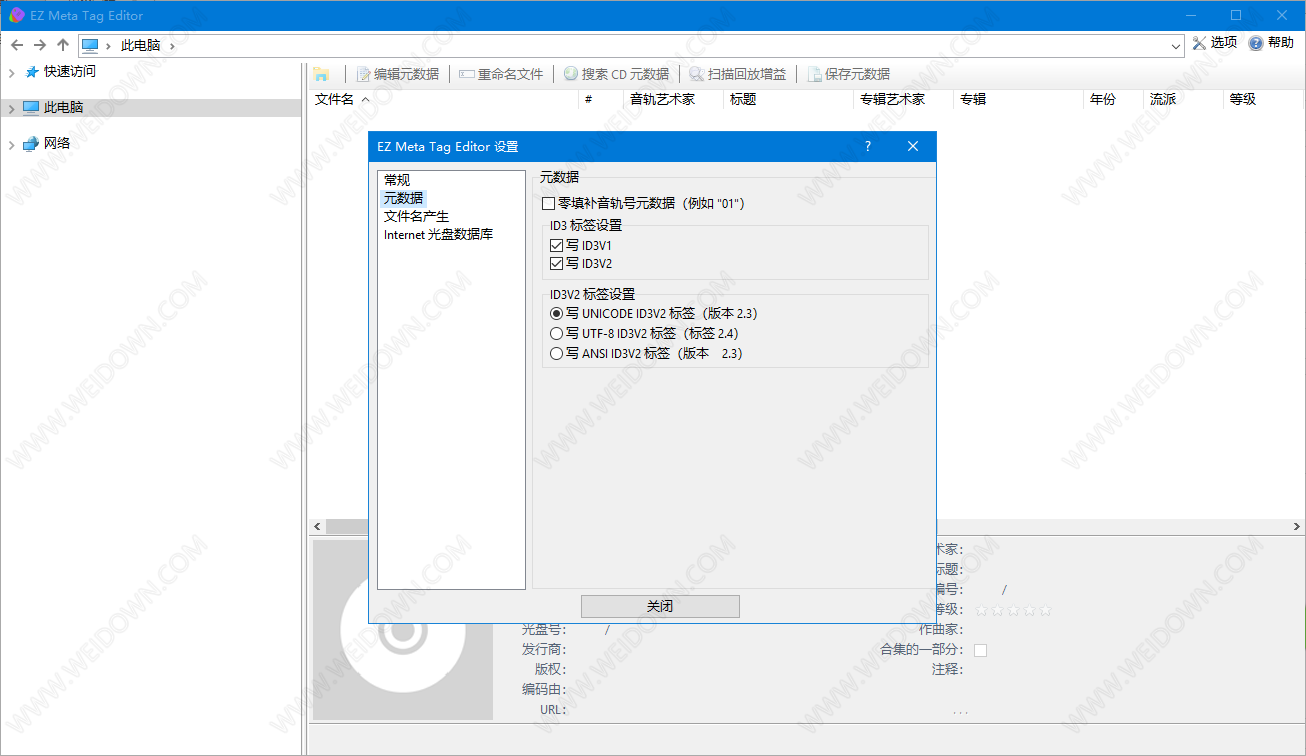Click the scrollbar right arrow
The height and width of the screenshot is (756, 1306).
[x=1298, y=526]
